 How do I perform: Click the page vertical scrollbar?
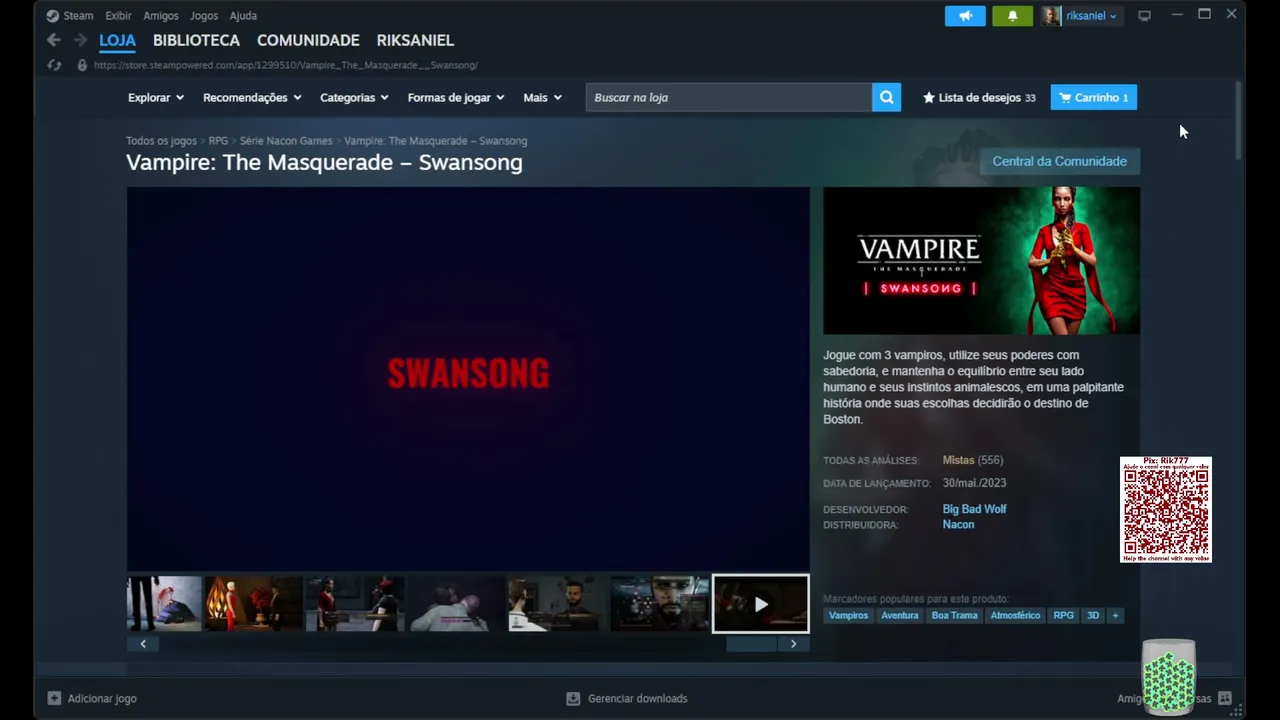[x=1238, y=120]
